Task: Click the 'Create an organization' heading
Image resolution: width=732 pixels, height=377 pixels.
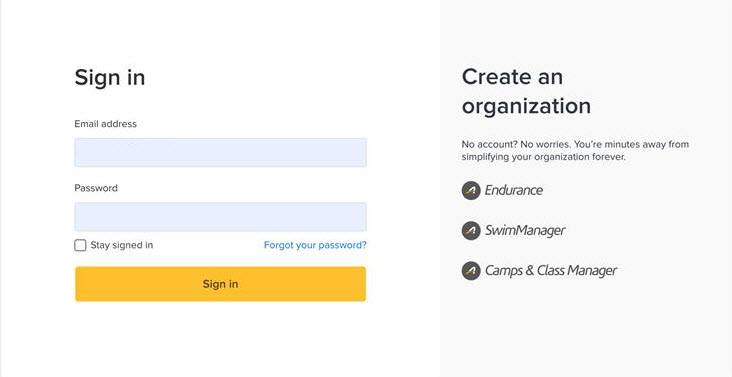Action: click(x=526, y=91)
